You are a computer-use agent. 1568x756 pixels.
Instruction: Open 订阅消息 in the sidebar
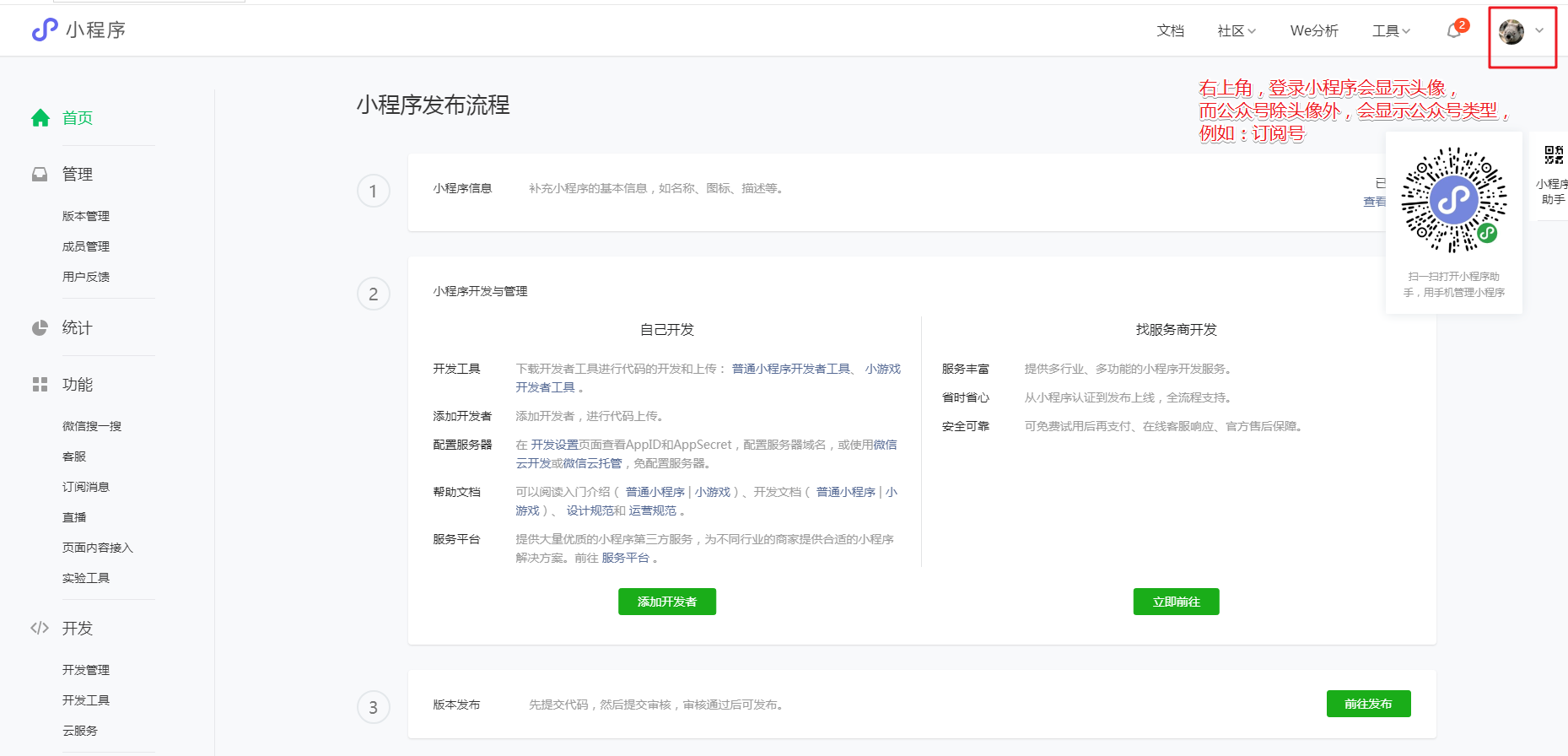[86, 487]
